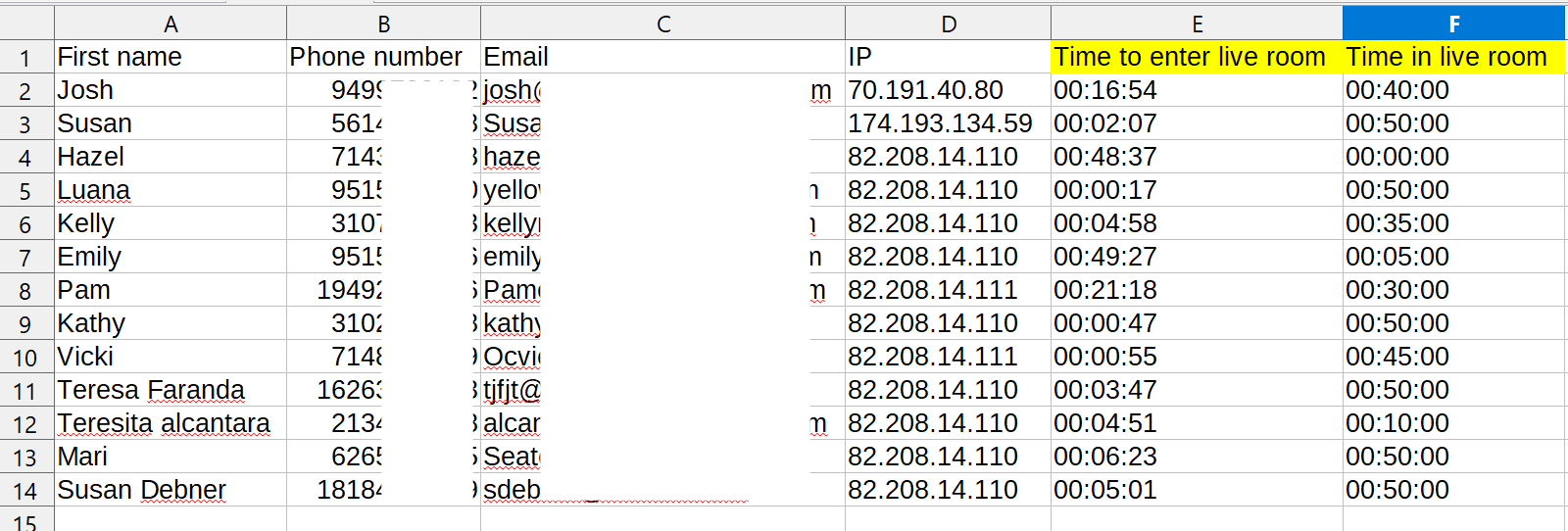1568x531 pixels.
Task: Select the IP cell 70.191.40.80
Action: click(925, 90)
